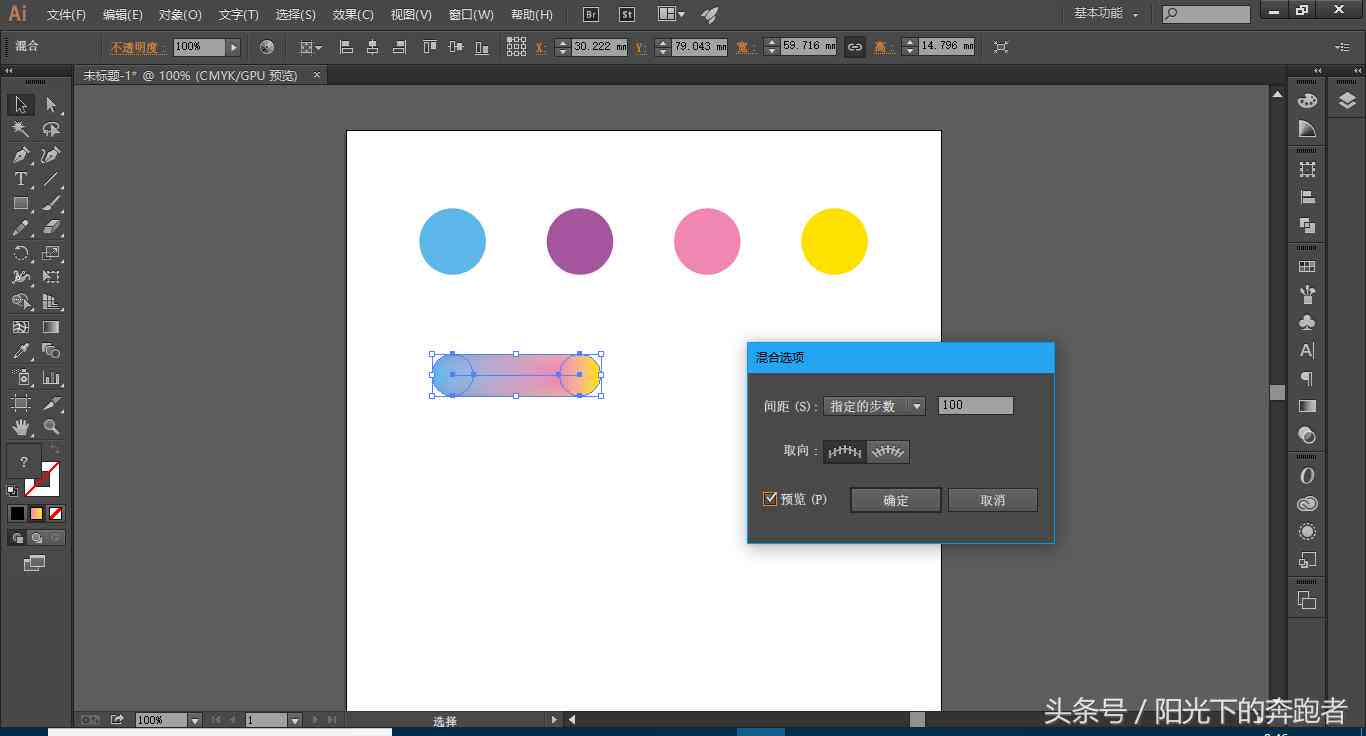
Task: Toggle constrain width and height proportions link
Action: tap(854, 47)
